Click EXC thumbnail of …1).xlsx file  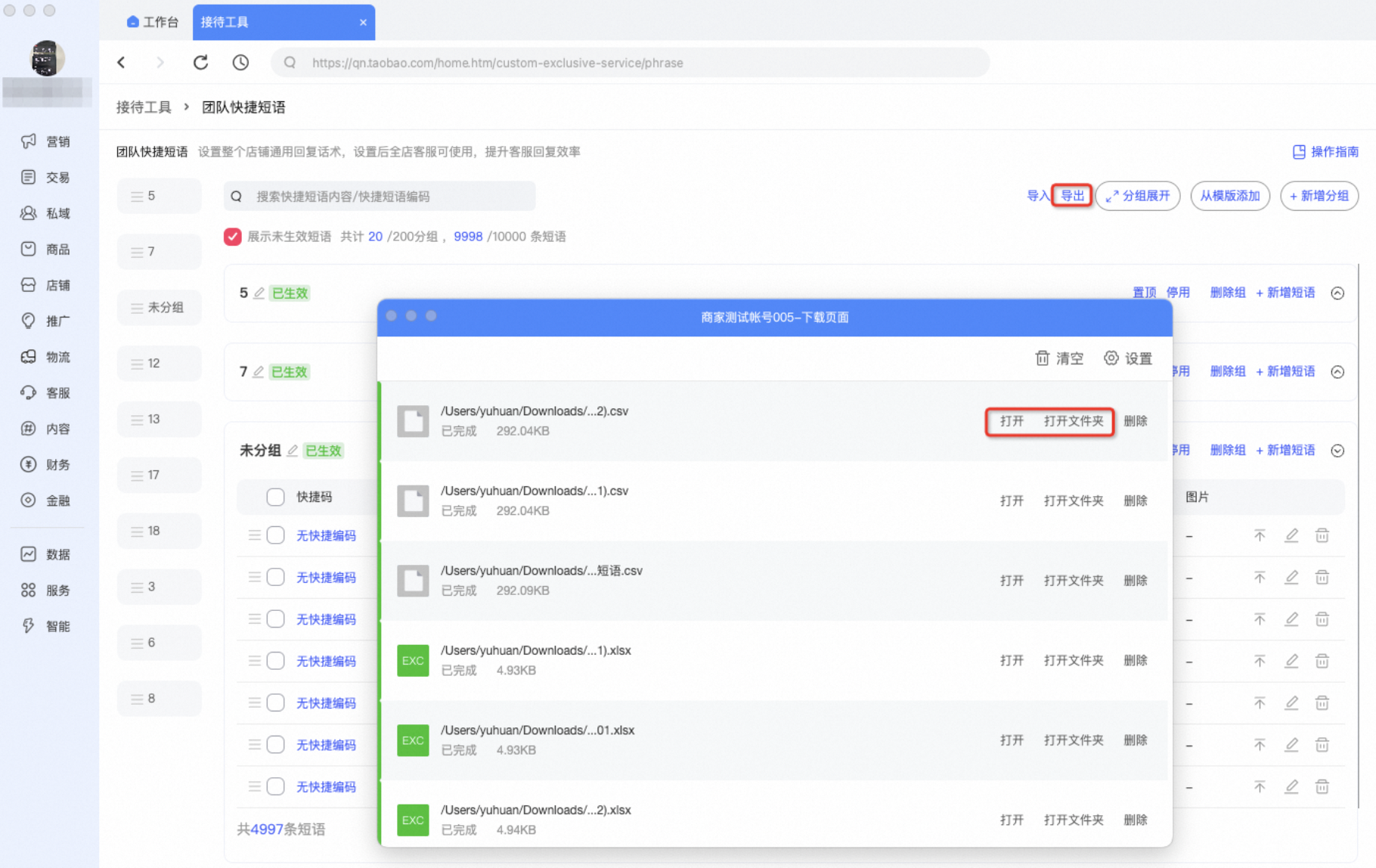coord(413,661)
